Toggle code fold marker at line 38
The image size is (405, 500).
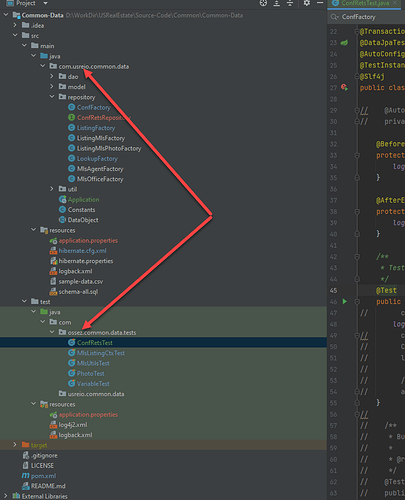(x=357, y=212)
